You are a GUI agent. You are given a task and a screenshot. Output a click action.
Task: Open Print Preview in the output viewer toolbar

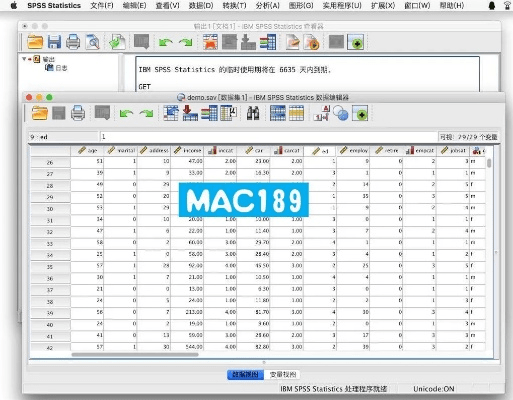click(x=92, y=42)
